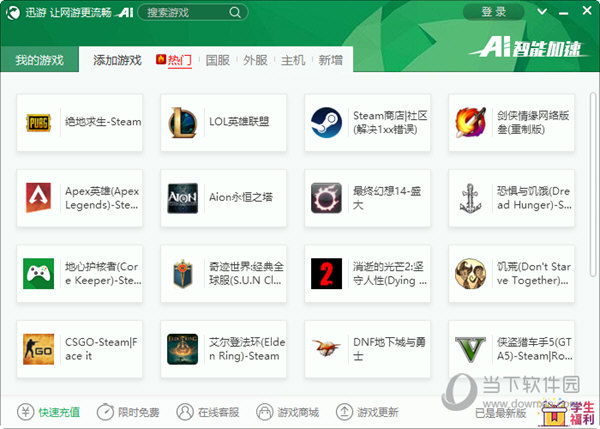Viewport: 600px width, 429px height.
Task: Select the Core Keeper gamepad icon
Action: pyautogui.click(x=38, y=273)
